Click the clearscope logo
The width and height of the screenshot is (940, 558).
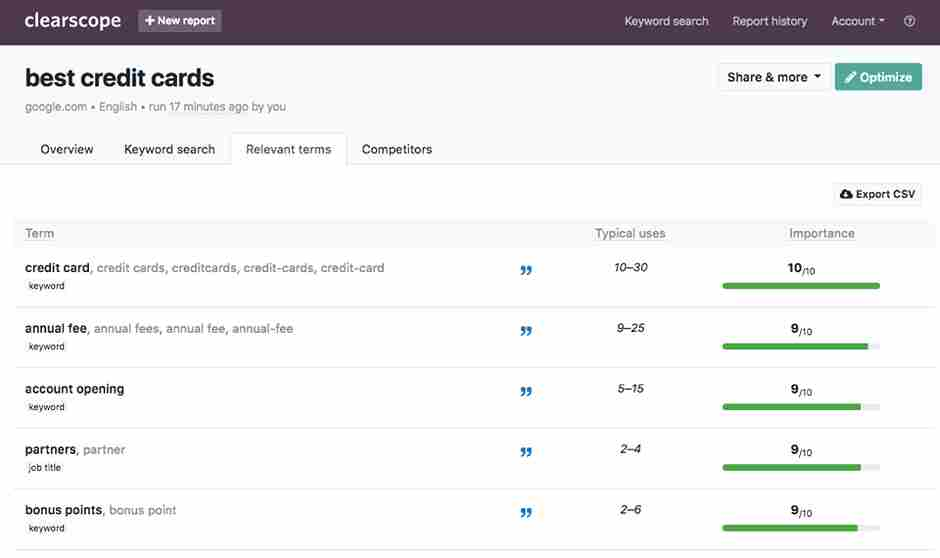pos(73,20)
